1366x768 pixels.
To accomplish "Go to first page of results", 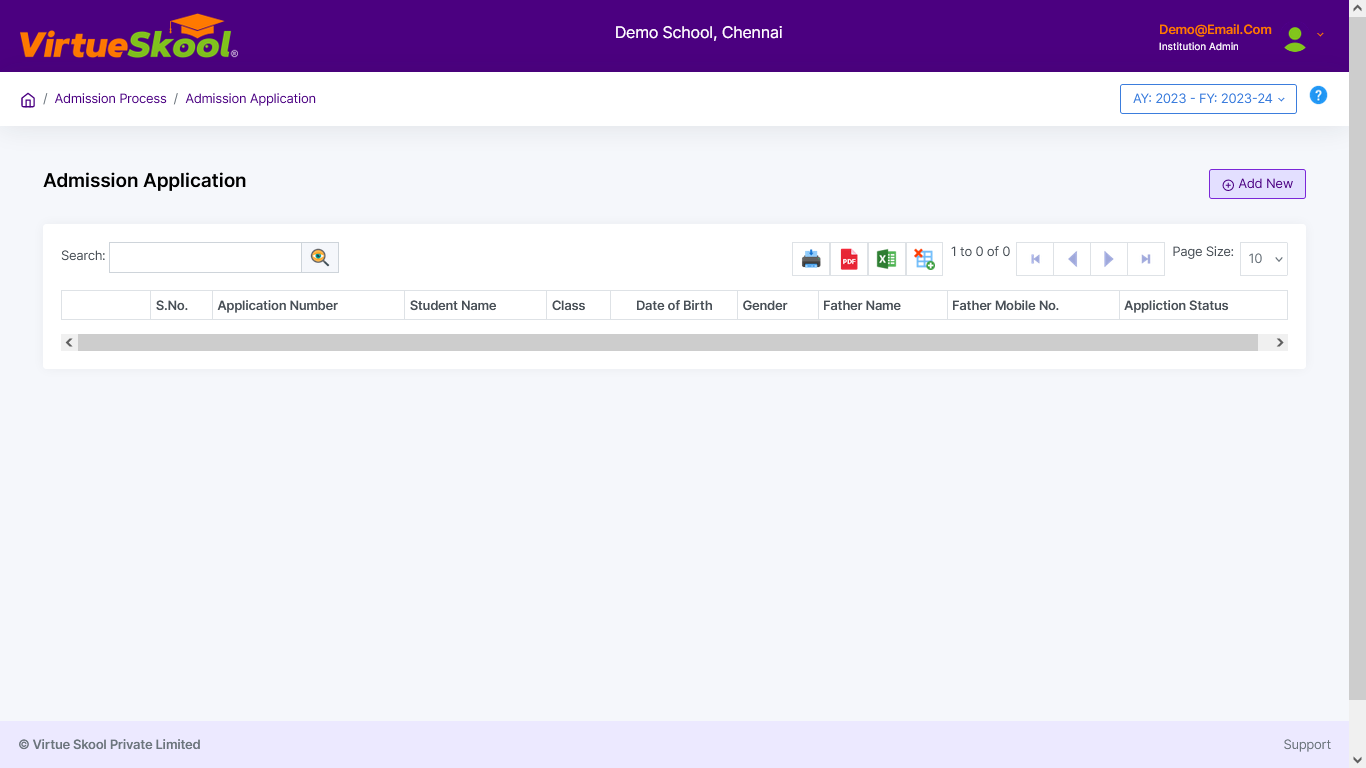I will coord(1035,259).
